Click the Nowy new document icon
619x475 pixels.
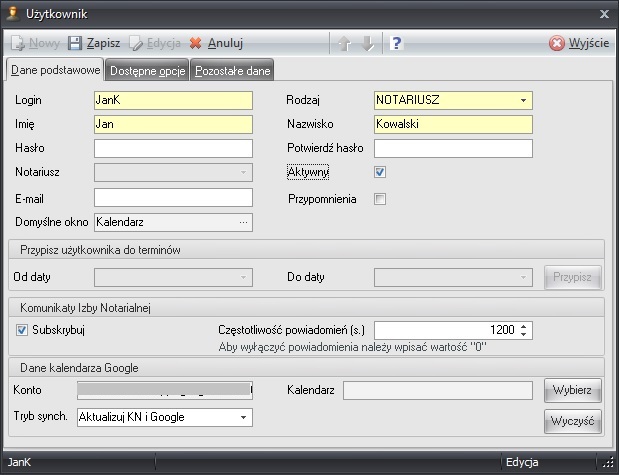click(x=17, y=43)
